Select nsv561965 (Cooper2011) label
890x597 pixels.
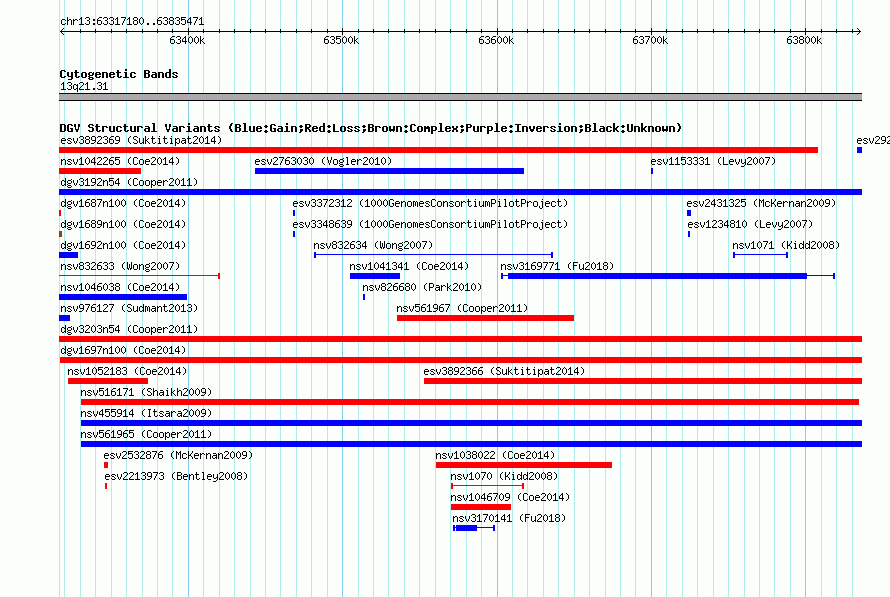point(146,434)
